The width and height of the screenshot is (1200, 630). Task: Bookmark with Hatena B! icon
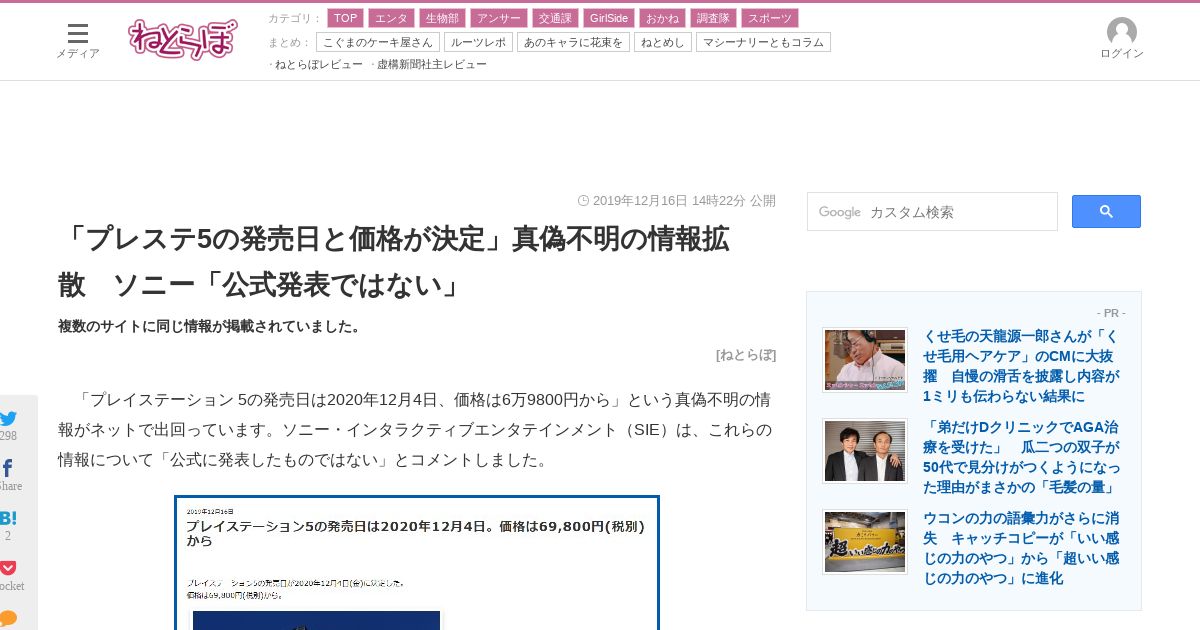(8, 518)
